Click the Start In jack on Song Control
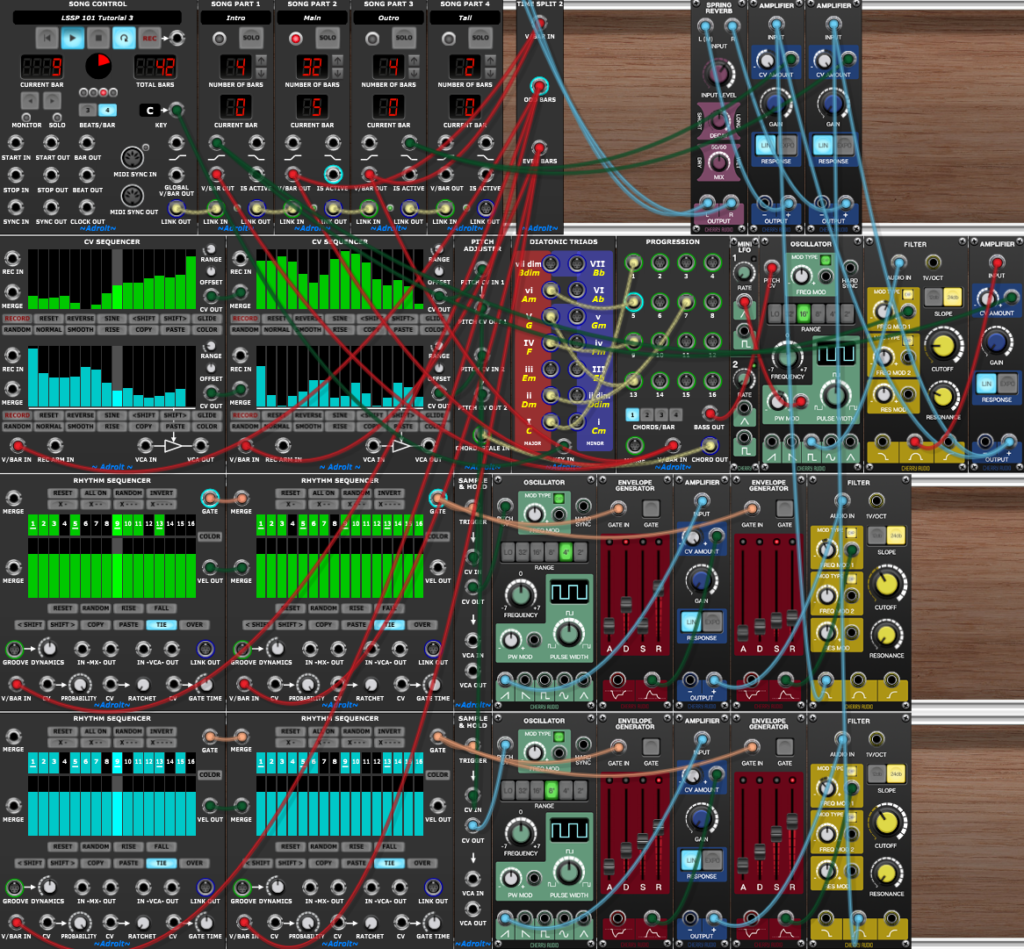 pyautogui.click(x=15, y=143)
